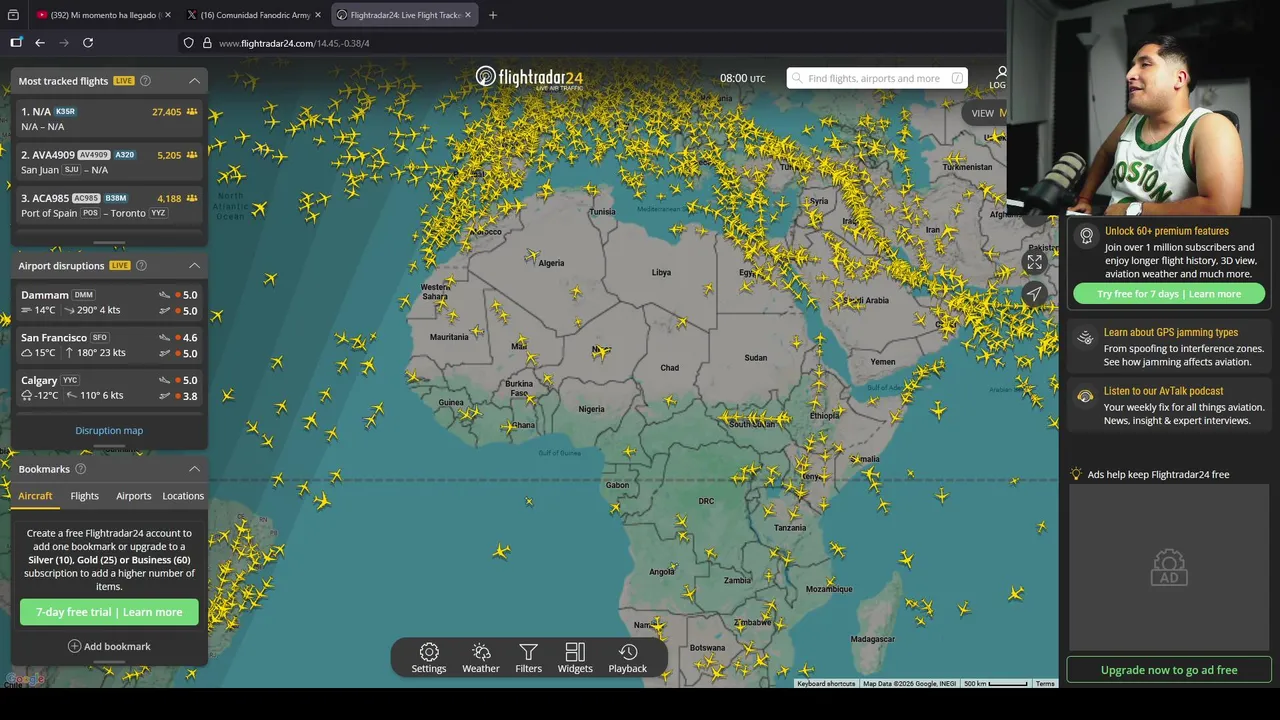
Task: Open browser tab list workspace icon
Action: point(13,15)
